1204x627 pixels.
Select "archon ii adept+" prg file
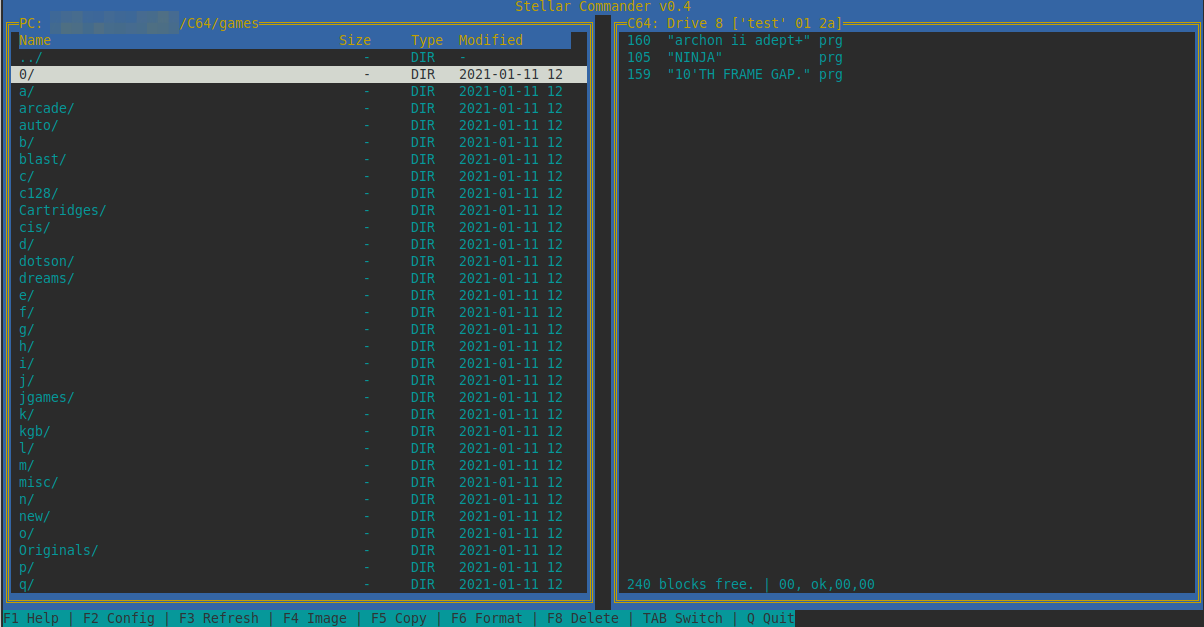coord(738,41)
